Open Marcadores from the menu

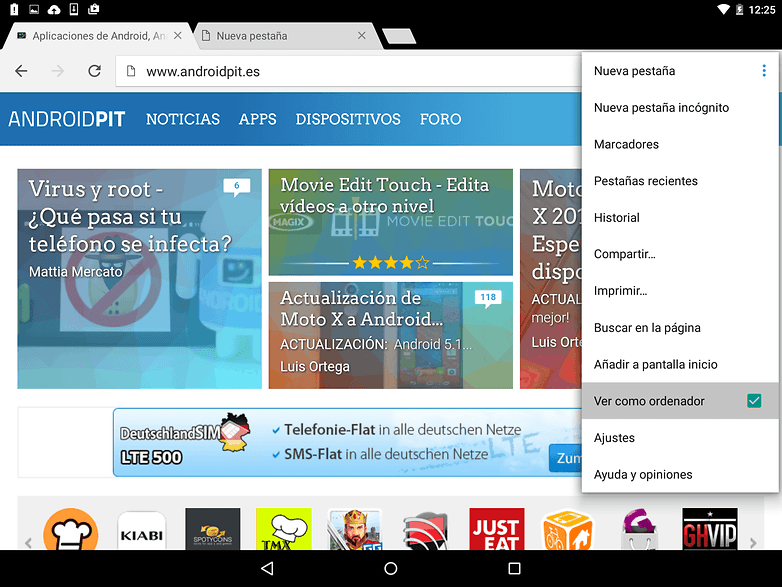point(680,144)
